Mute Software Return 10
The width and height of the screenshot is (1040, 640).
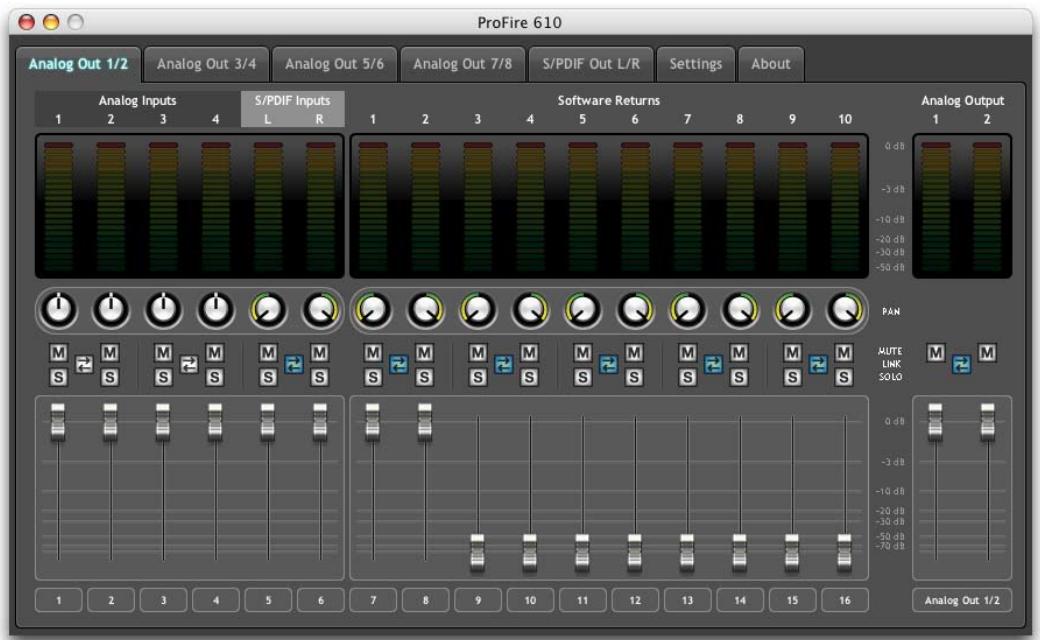[844, 352]
